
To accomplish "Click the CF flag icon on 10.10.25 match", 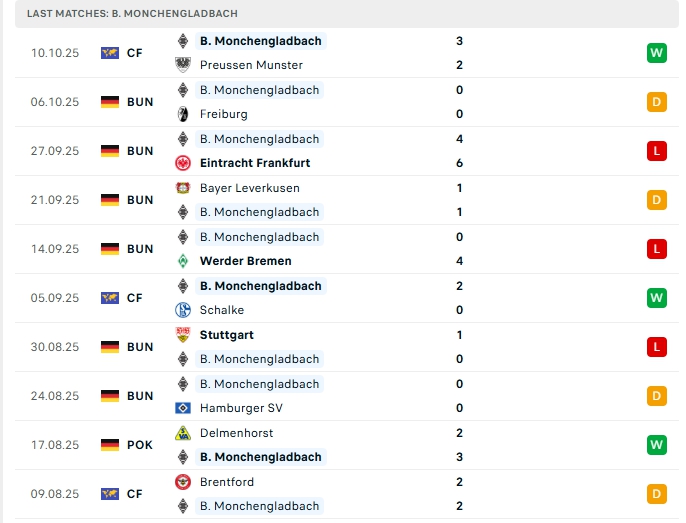I will (x=110, y=53).
